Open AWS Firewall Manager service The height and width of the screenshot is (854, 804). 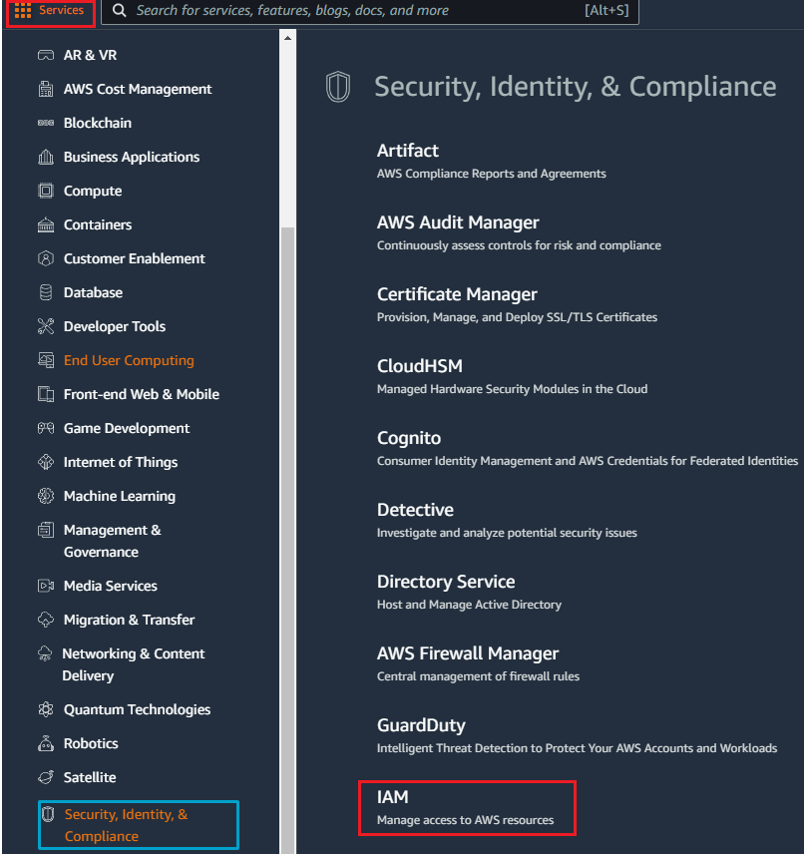467,654
